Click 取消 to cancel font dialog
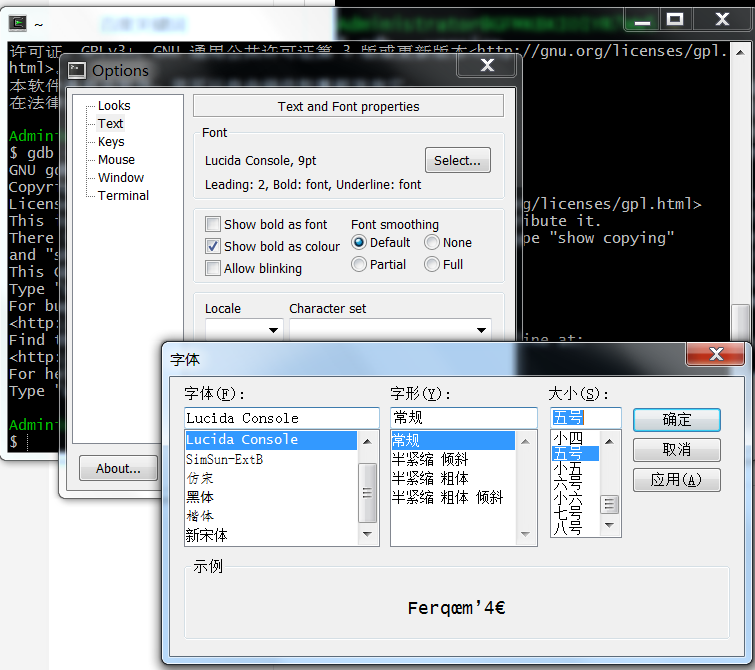The image size is (755, 670). (677, 449)
